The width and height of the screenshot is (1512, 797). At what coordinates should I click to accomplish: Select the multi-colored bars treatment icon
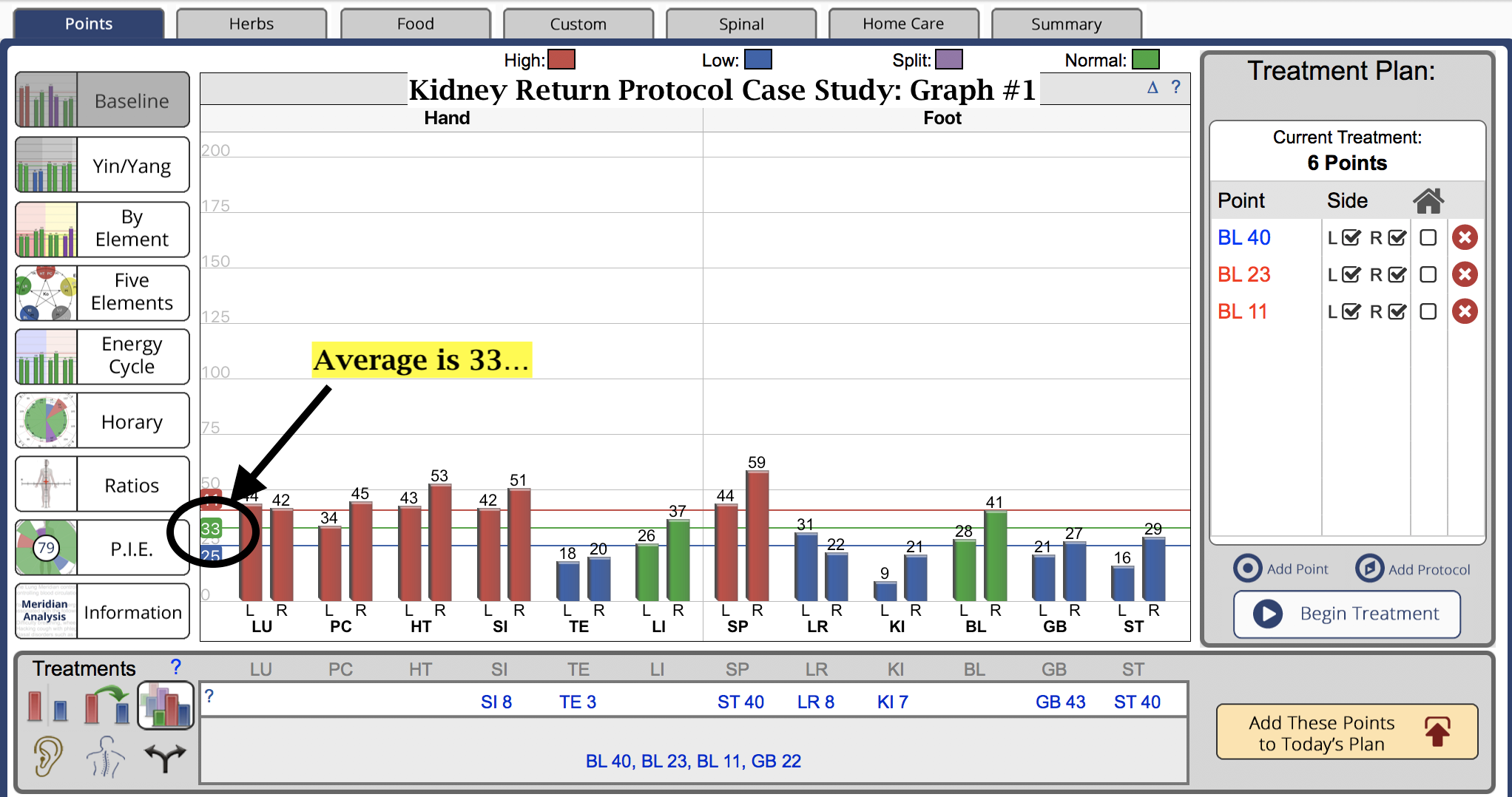(166, 705)
